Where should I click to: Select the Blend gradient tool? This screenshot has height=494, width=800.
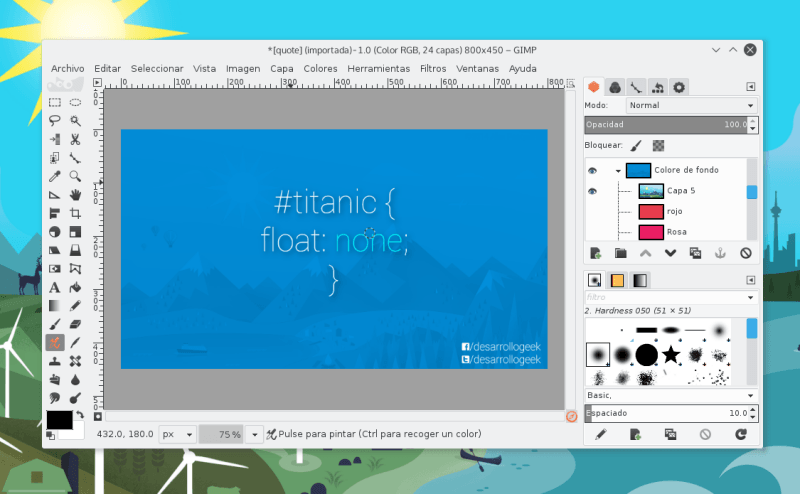[55, 306]
